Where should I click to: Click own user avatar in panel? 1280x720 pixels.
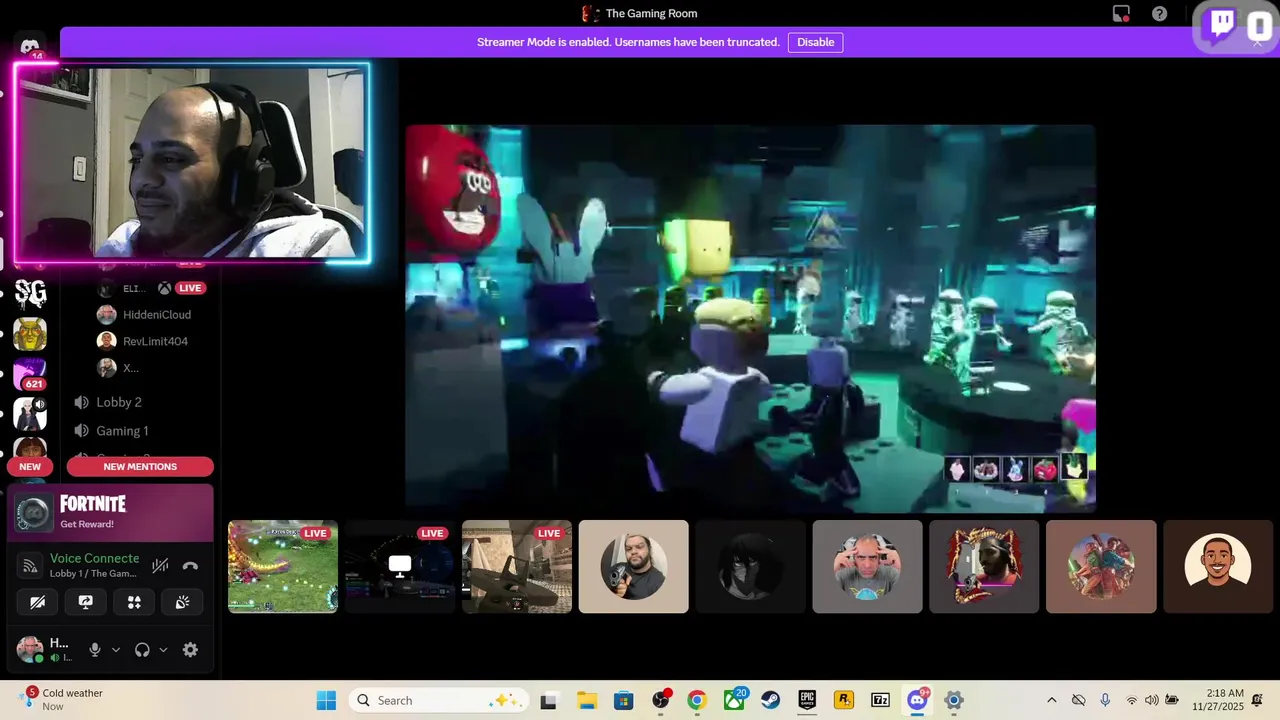point(30,650)
